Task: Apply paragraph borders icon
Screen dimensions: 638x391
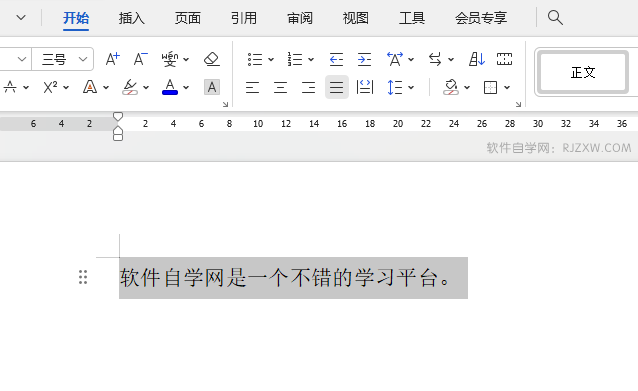Action: tap(490, 87)
